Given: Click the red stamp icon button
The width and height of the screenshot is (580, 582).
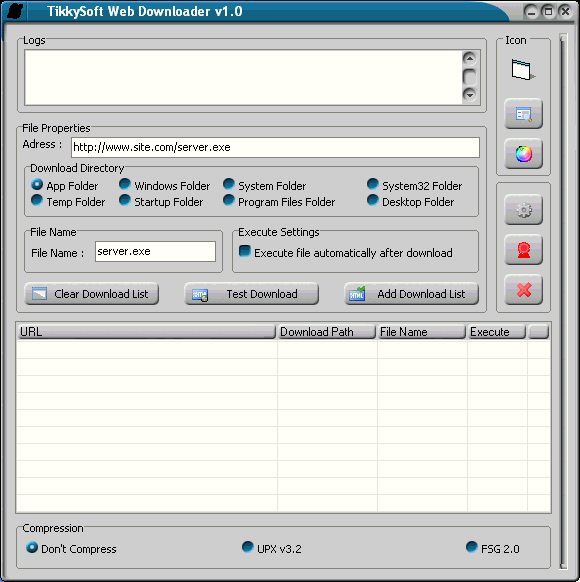Looking at the screenshot, I should [x=523, y=250].
